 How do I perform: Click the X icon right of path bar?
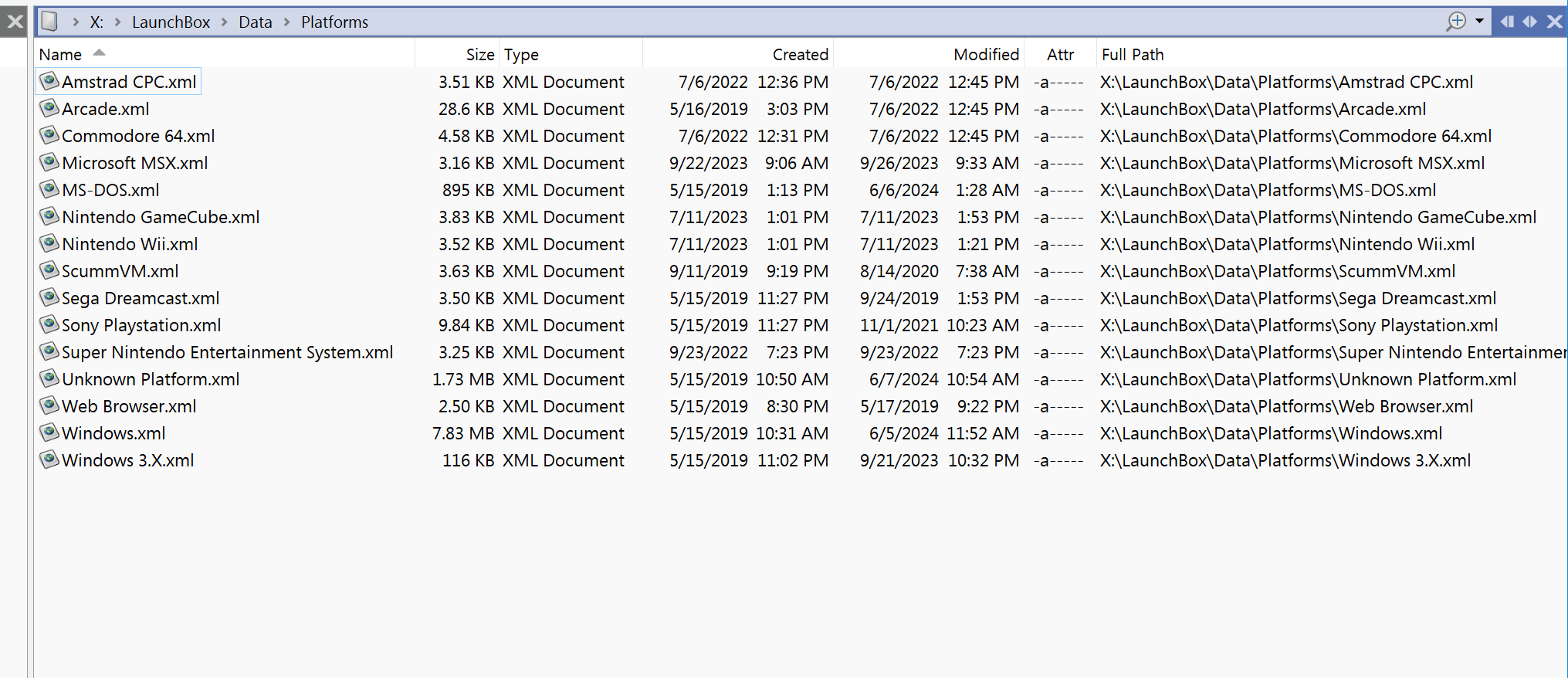pos(1554,22)
